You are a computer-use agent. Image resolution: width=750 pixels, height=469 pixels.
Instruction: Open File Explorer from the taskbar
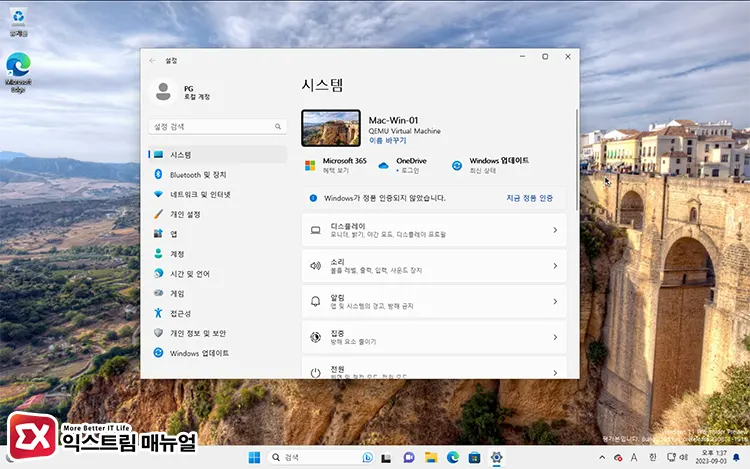coord(431,457)
